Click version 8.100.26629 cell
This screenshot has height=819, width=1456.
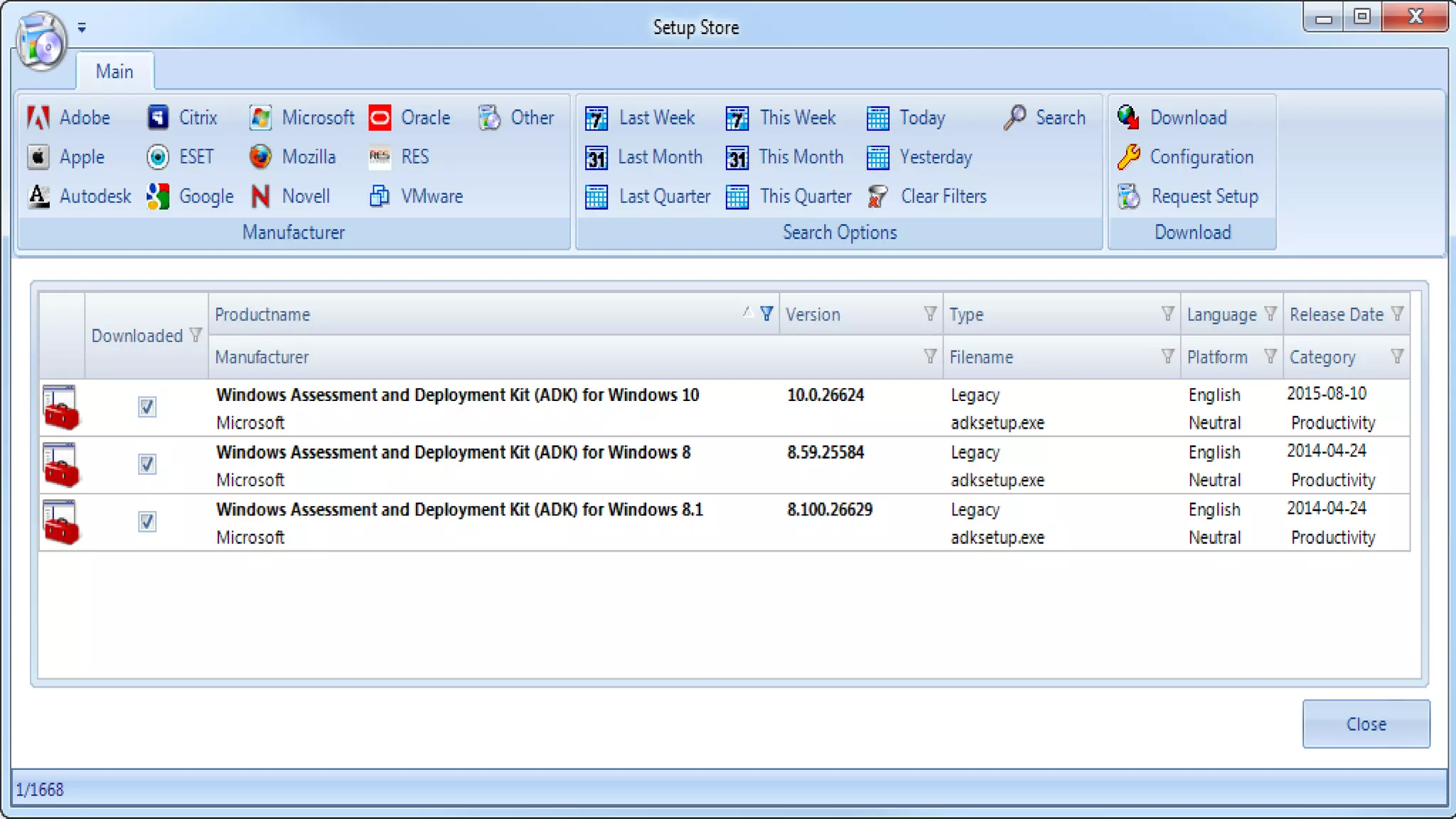[x=830, y=509]
